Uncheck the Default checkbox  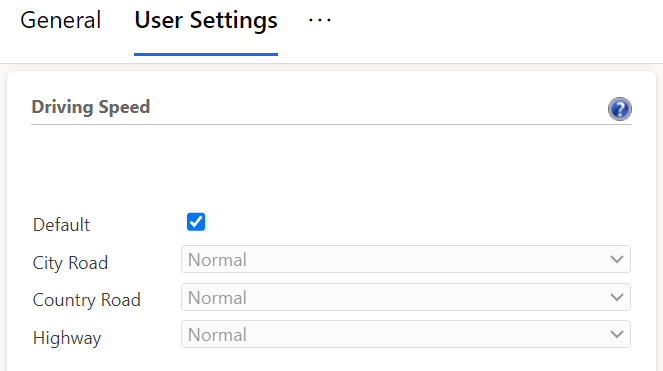[x=196, y=222]
